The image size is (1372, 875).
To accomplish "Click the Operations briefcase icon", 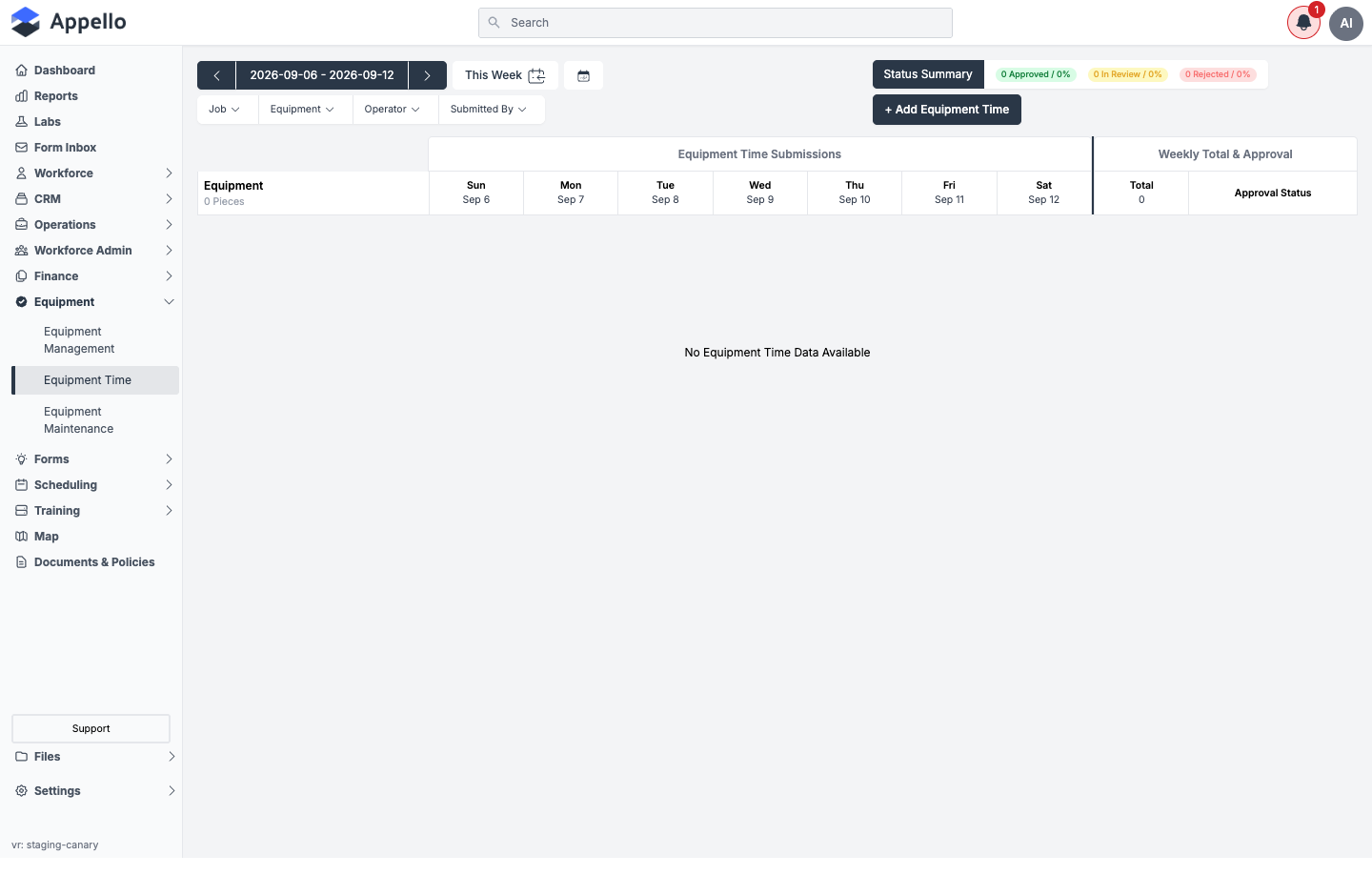I will (21, 225).
